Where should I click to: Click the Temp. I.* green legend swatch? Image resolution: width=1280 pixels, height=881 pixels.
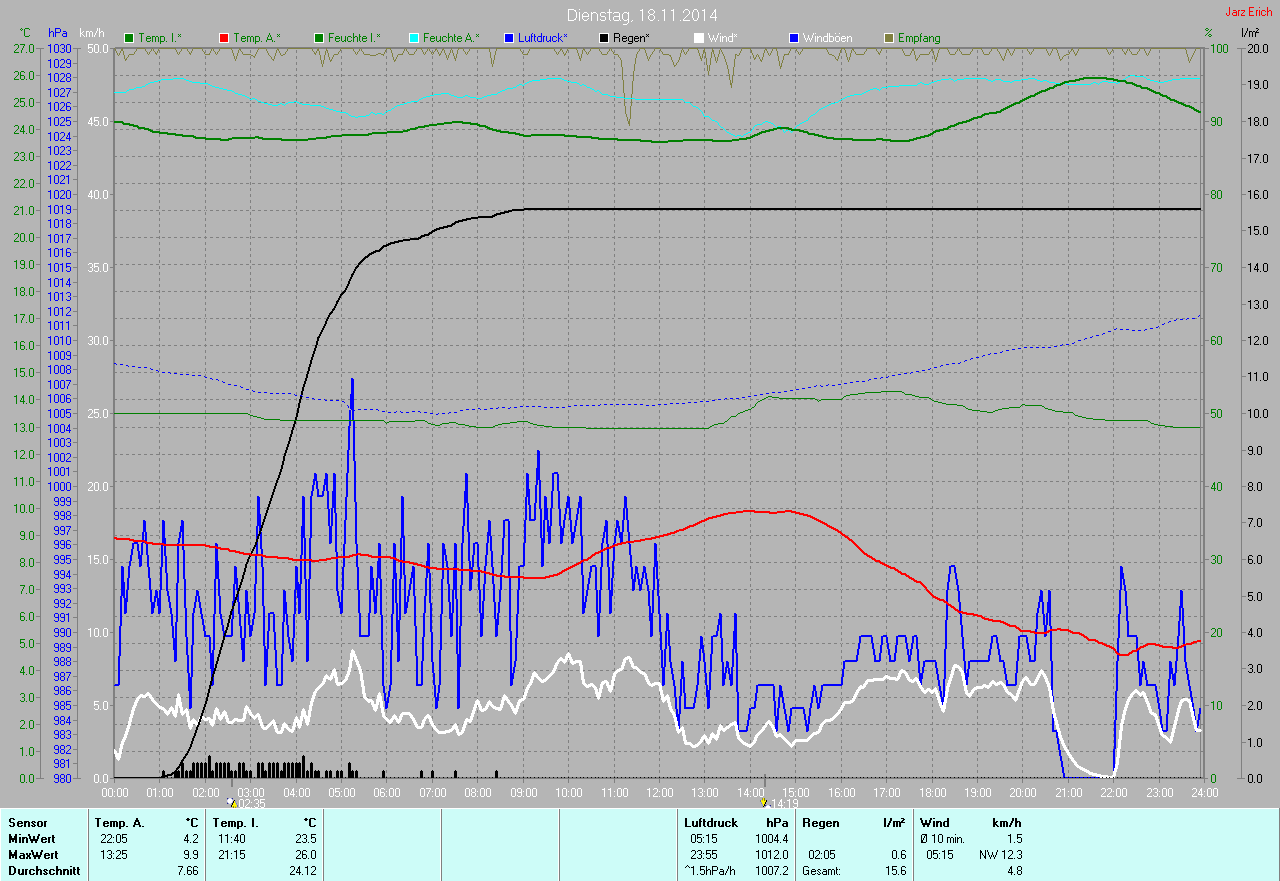129,38
